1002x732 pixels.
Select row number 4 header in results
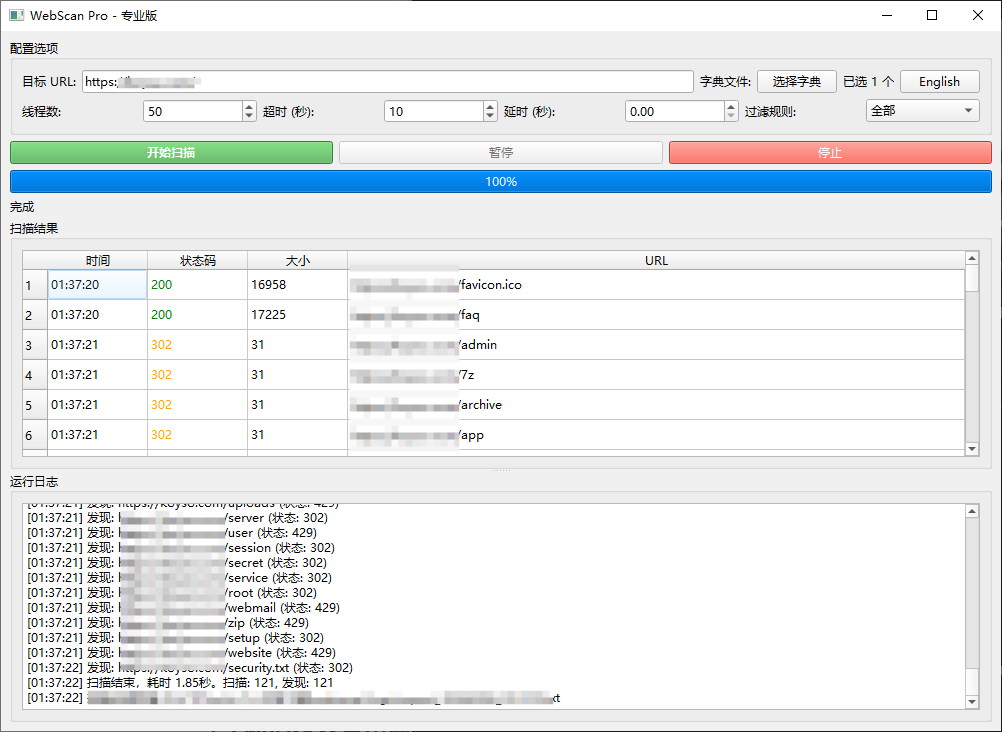click(x=35, y=375)
